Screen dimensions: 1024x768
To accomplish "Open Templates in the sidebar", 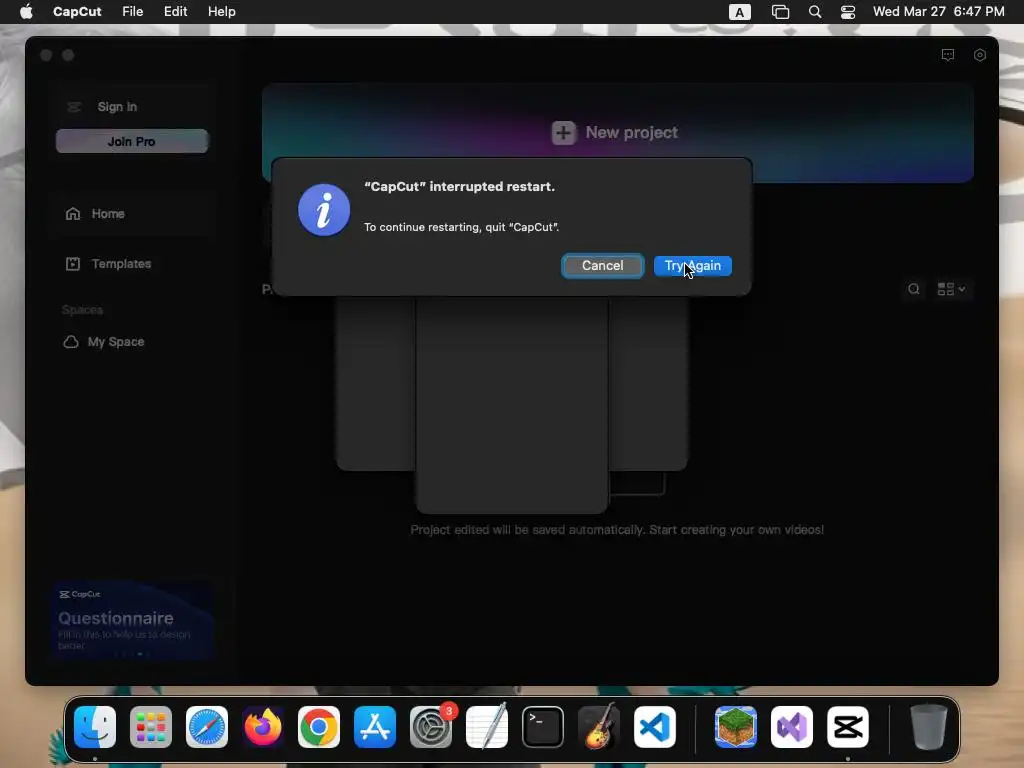I will click(x=108, y=264).
